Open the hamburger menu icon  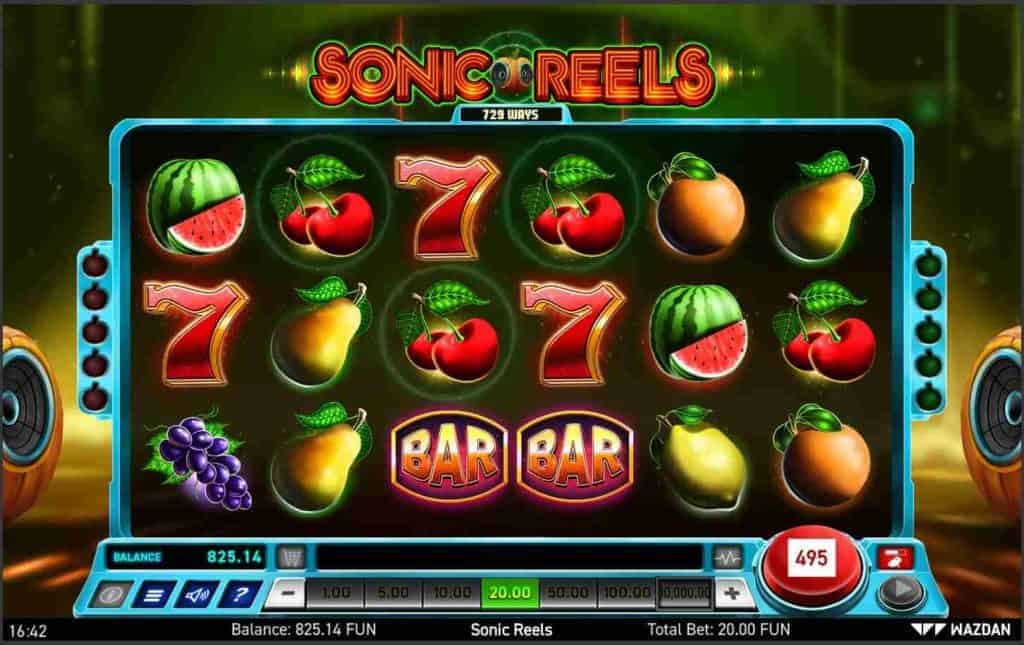point(154,594)
